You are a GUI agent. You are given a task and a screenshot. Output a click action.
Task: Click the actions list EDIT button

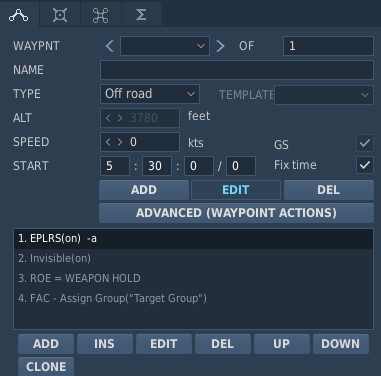tap(164, 344)
